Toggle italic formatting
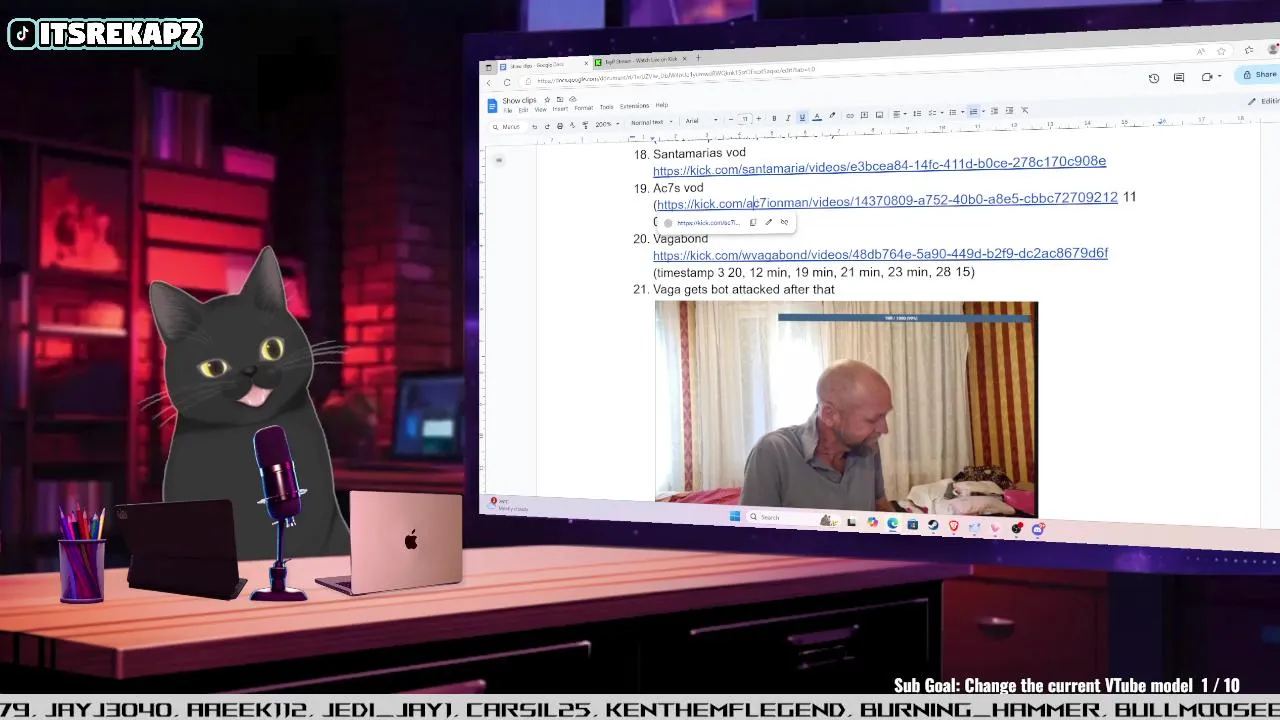Image resolution: width=1280 pixels, height=720 pixels. [x=788, y=118]
